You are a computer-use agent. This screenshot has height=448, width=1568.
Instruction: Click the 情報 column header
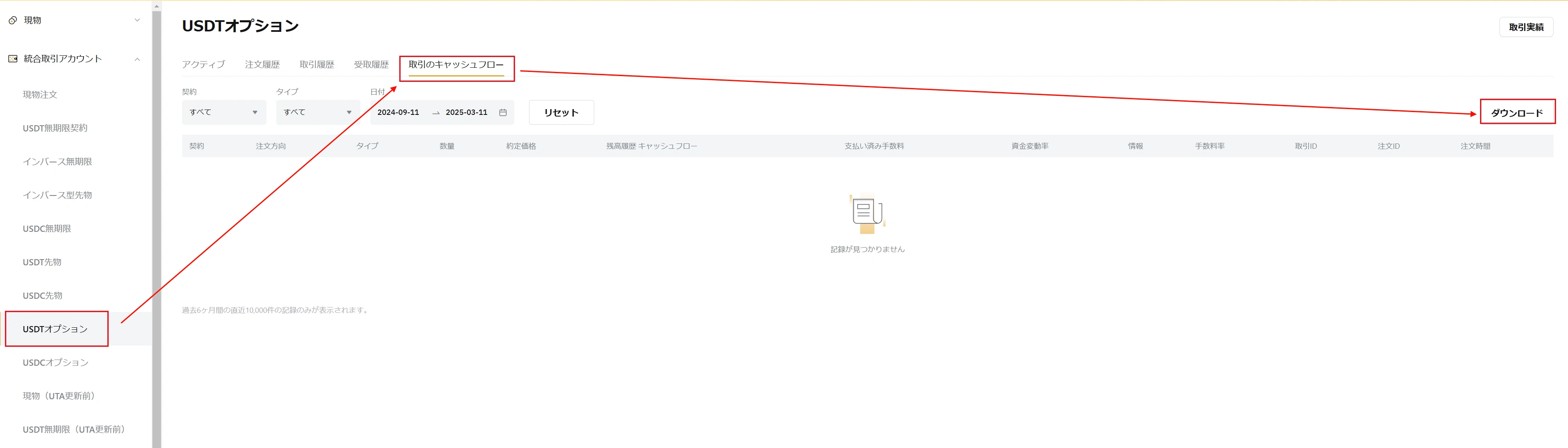pyautogui.click(x=1135, y=145)
